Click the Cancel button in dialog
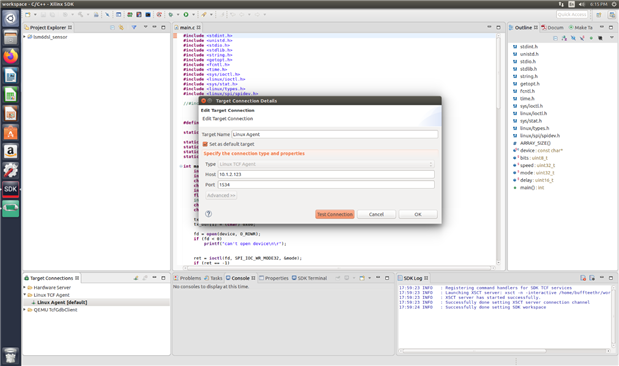This screenshot has width=619, height=366. (x=376, y=214)
